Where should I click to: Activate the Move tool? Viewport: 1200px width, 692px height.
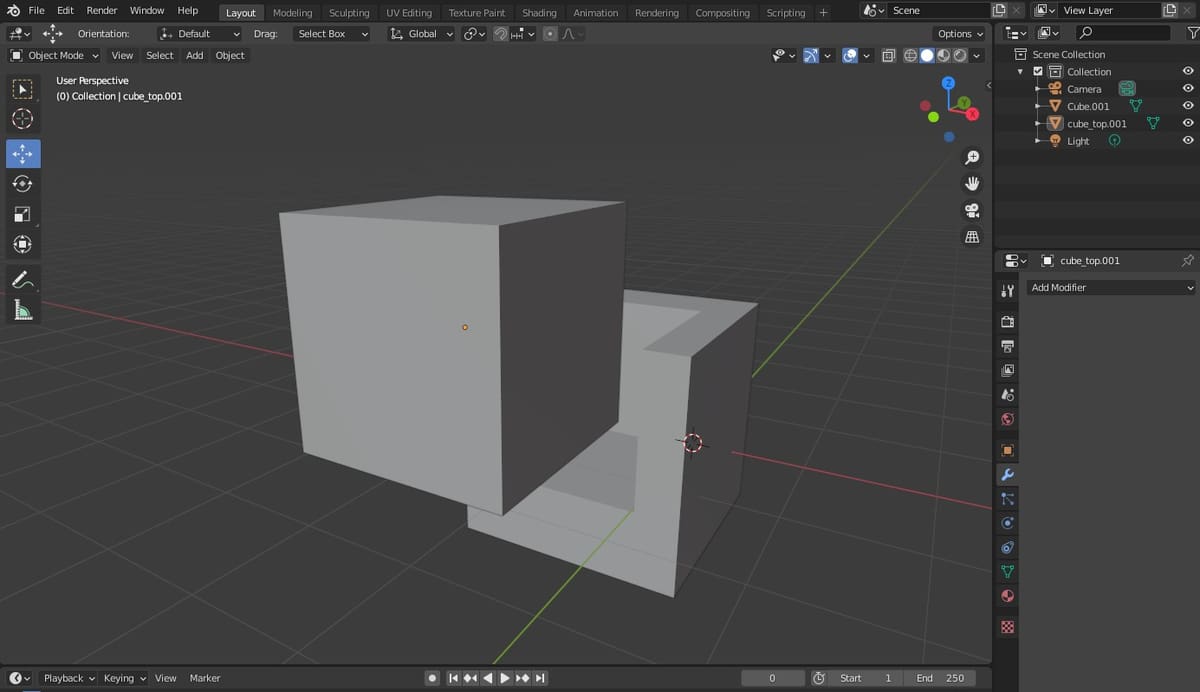point(22,153)
